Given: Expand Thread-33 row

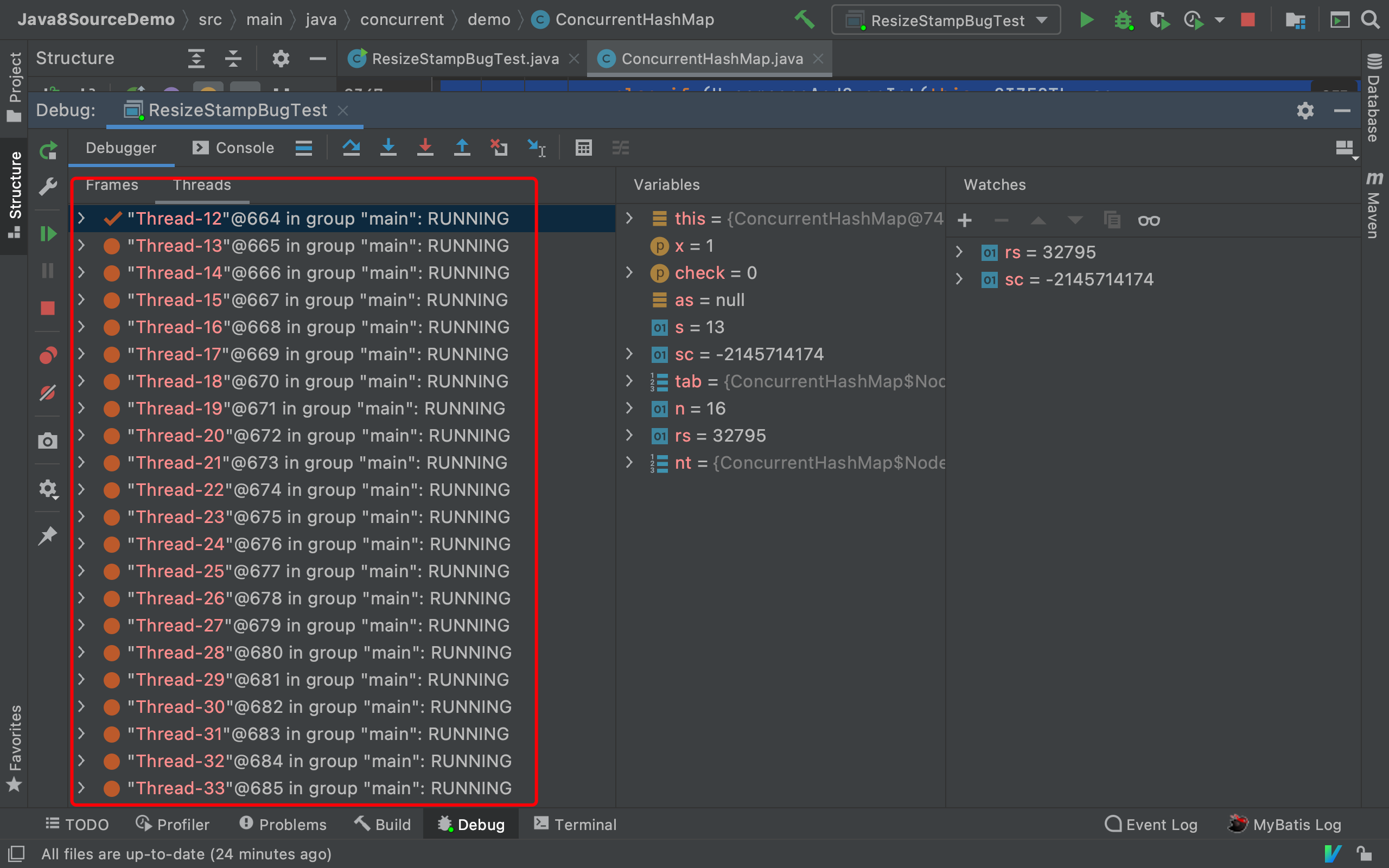Looking at the screenshot, I should tap(81, 788).
